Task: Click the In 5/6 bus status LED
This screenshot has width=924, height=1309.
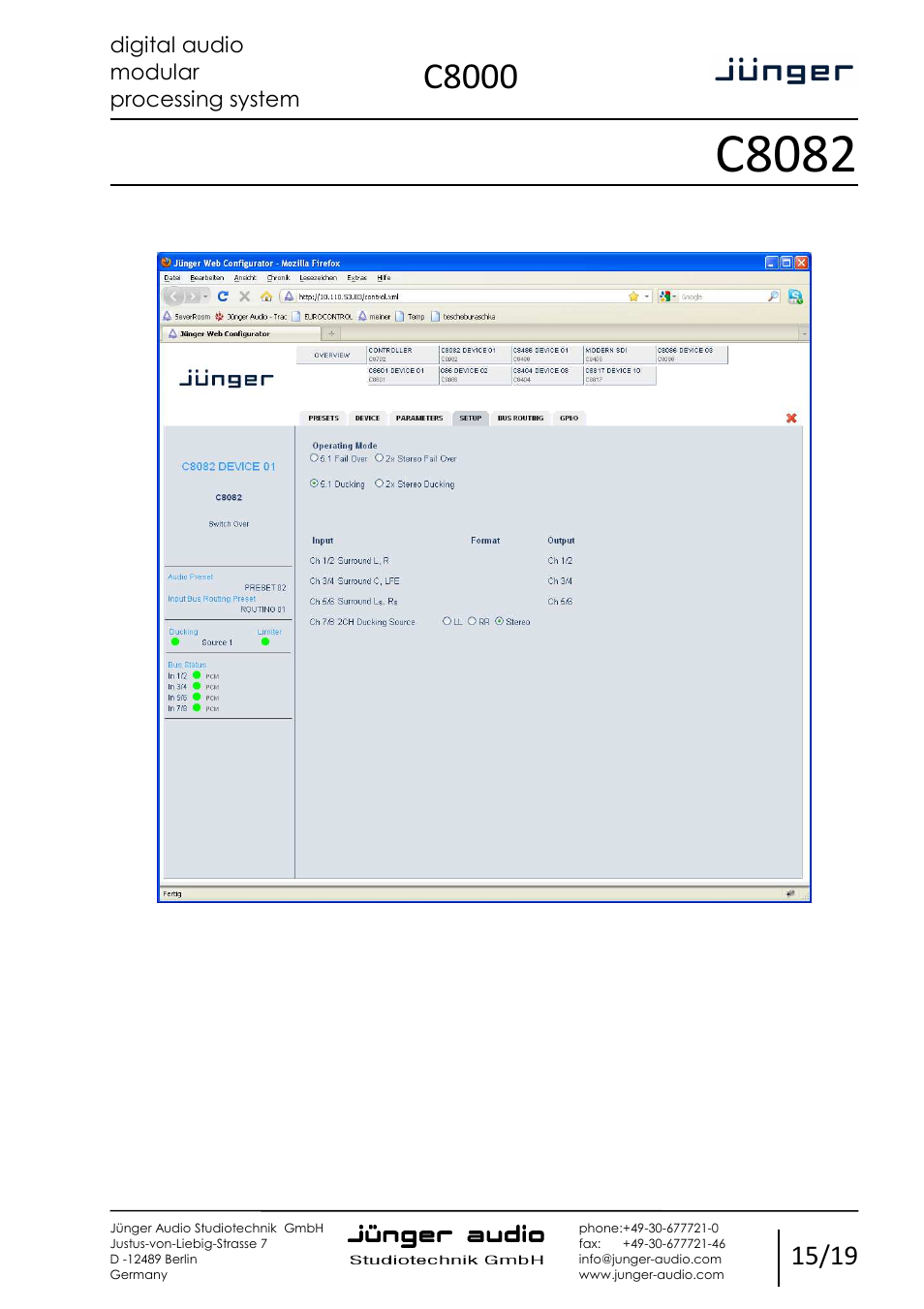Action: [x=197, y=697]
